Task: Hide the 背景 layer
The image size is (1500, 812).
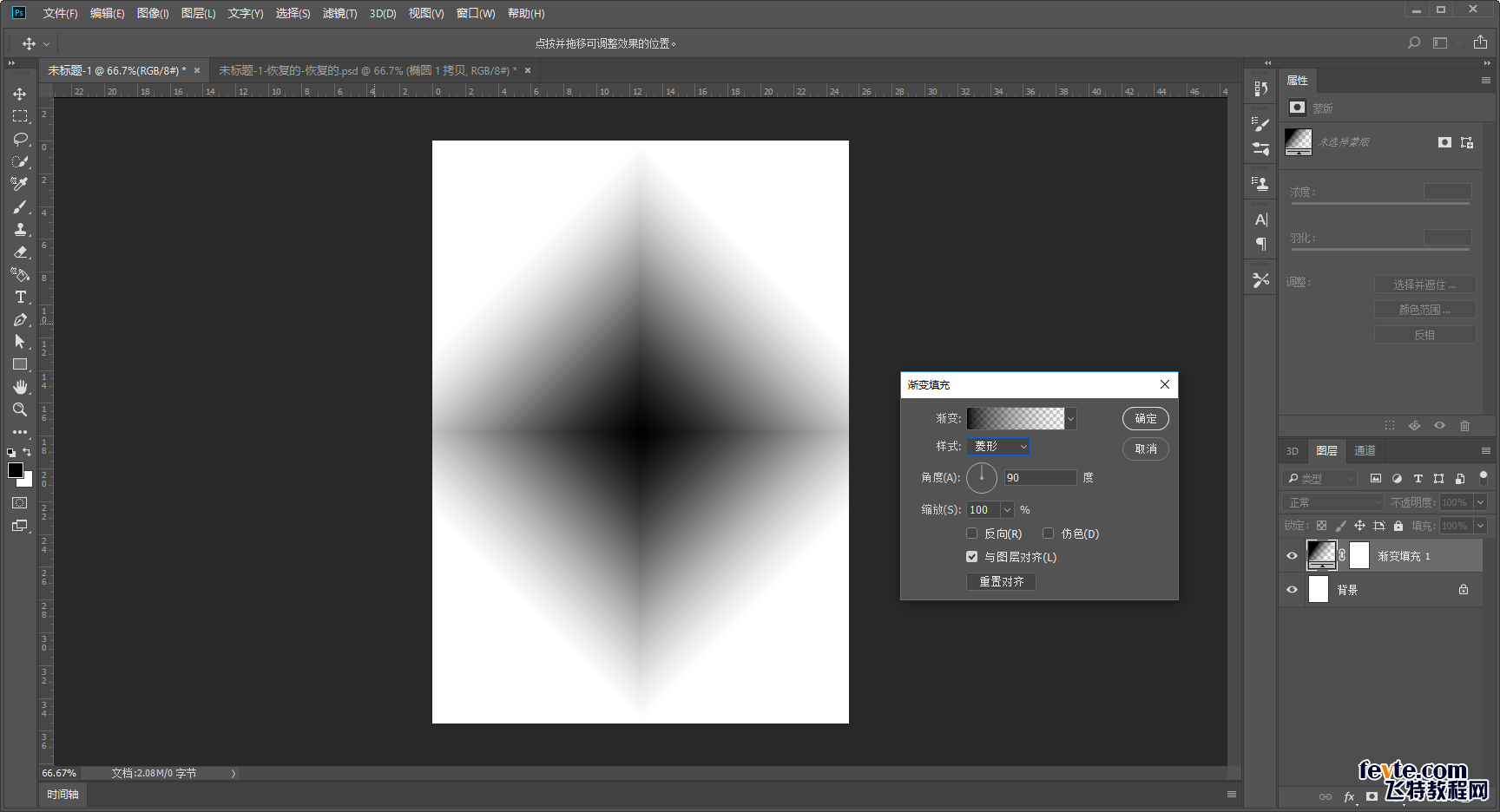Action: pyautogui.click(x=1292, y=590)
